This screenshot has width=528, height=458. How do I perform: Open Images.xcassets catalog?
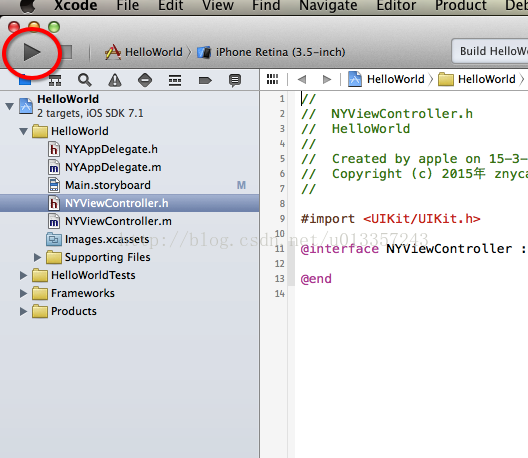130,239
